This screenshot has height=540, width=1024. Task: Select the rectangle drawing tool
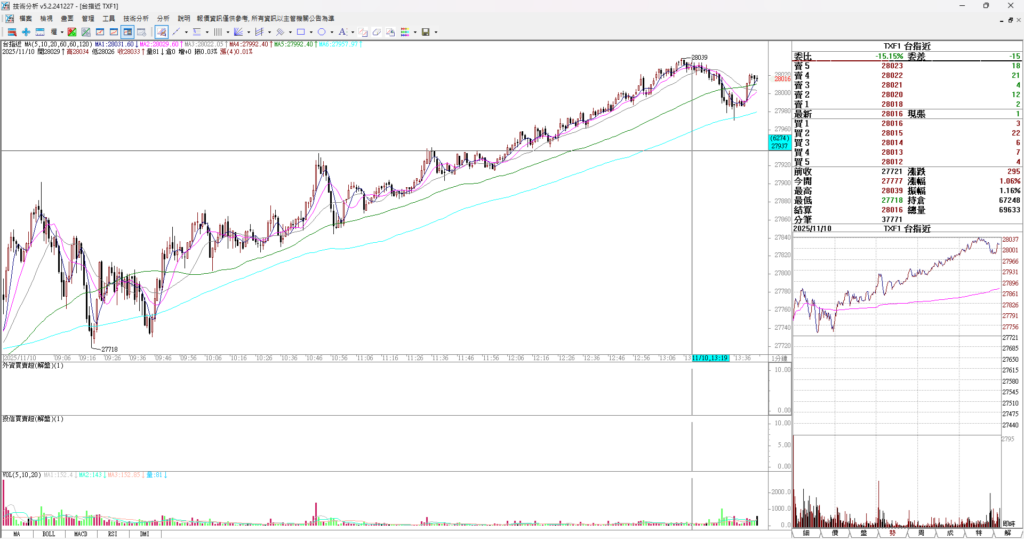point(301,32)
